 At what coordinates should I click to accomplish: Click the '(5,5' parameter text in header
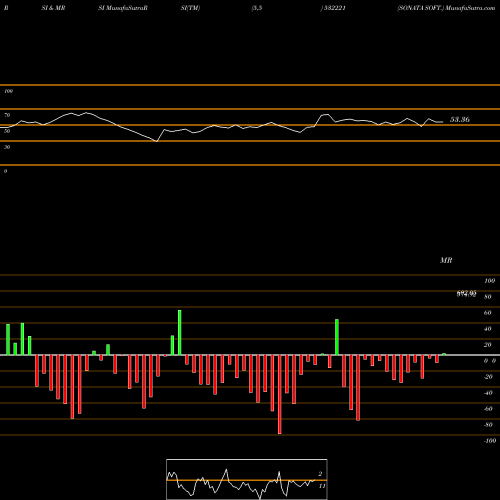[256, 8]
